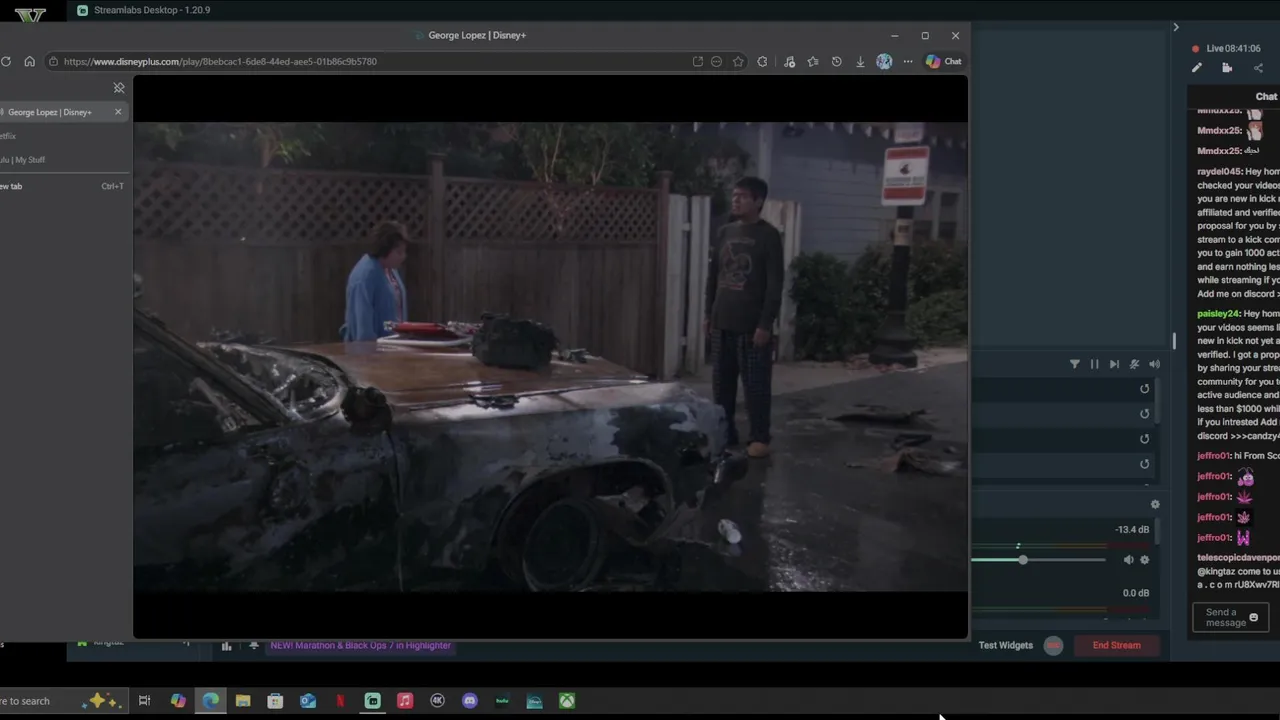
Task: Toggle speaker icon in Streamlabs media bar
Action: [x=1154, y=364]
